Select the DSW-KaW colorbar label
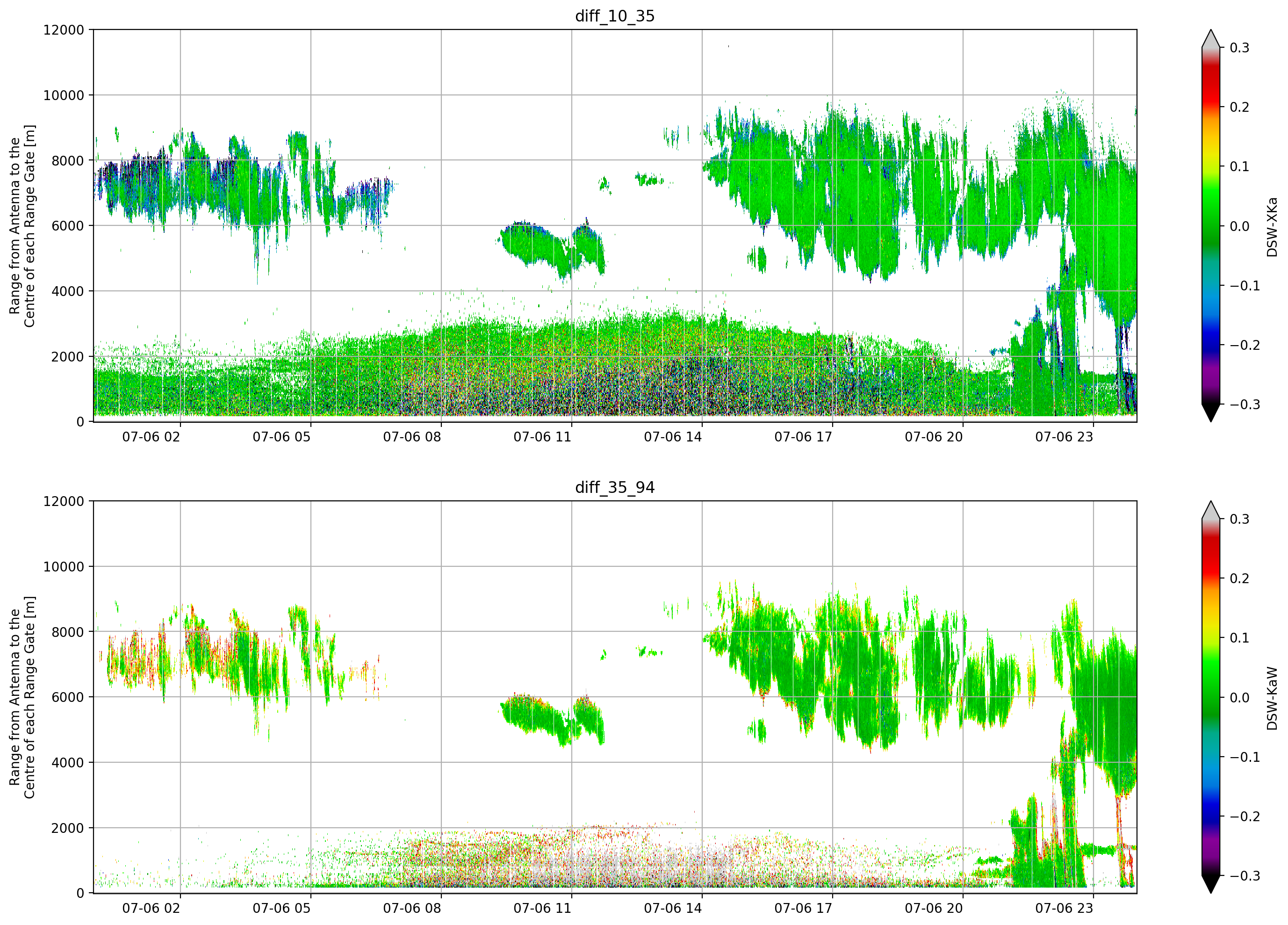The image size is (1288, 925). [x=1272, y=698]
